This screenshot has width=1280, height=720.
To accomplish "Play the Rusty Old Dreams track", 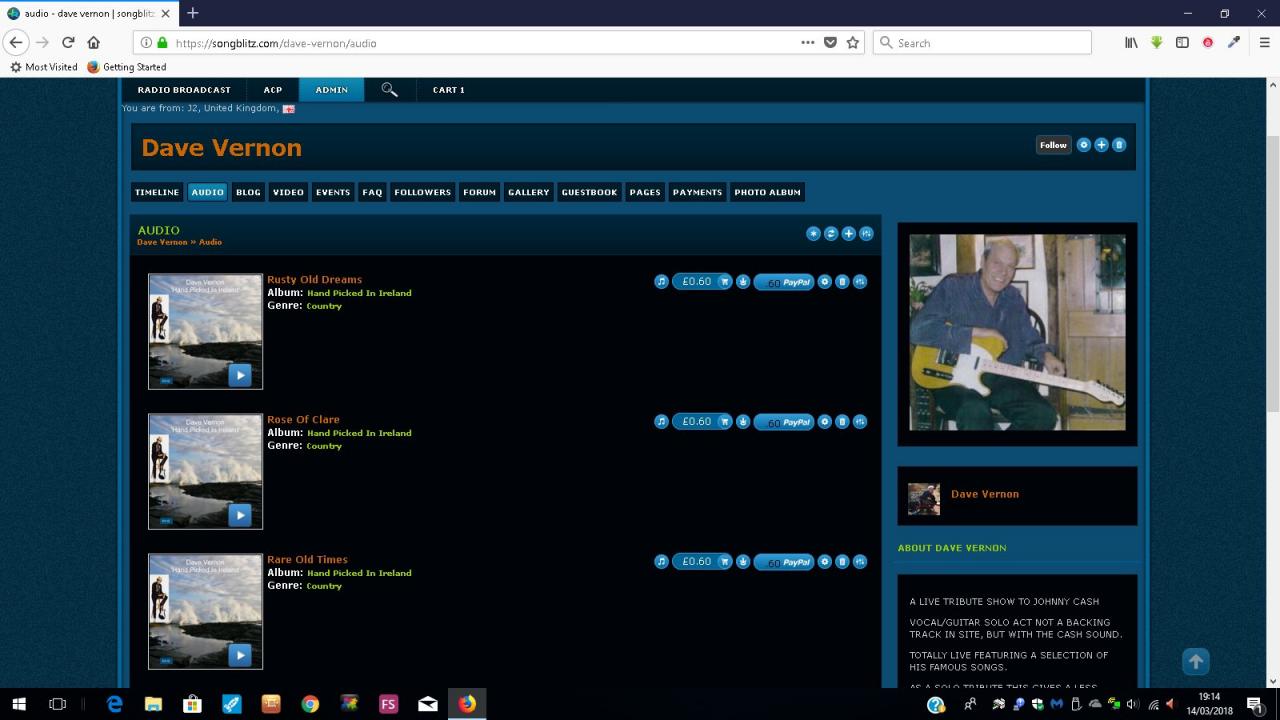I will (x=239, y=375).
